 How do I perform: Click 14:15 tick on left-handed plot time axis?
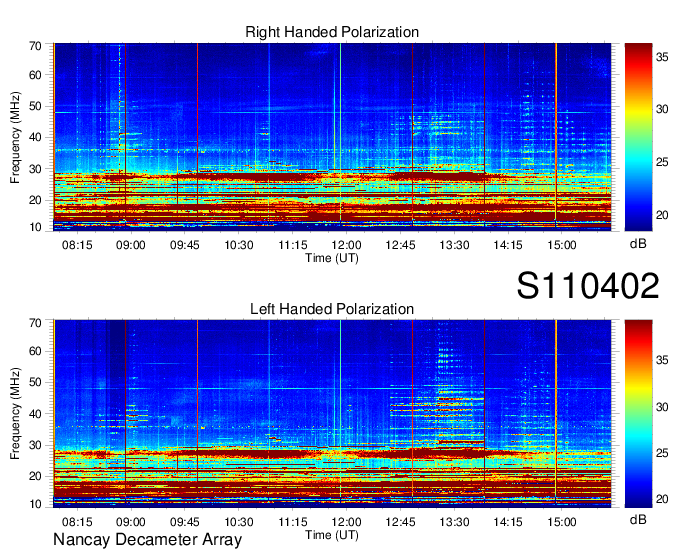508,522
